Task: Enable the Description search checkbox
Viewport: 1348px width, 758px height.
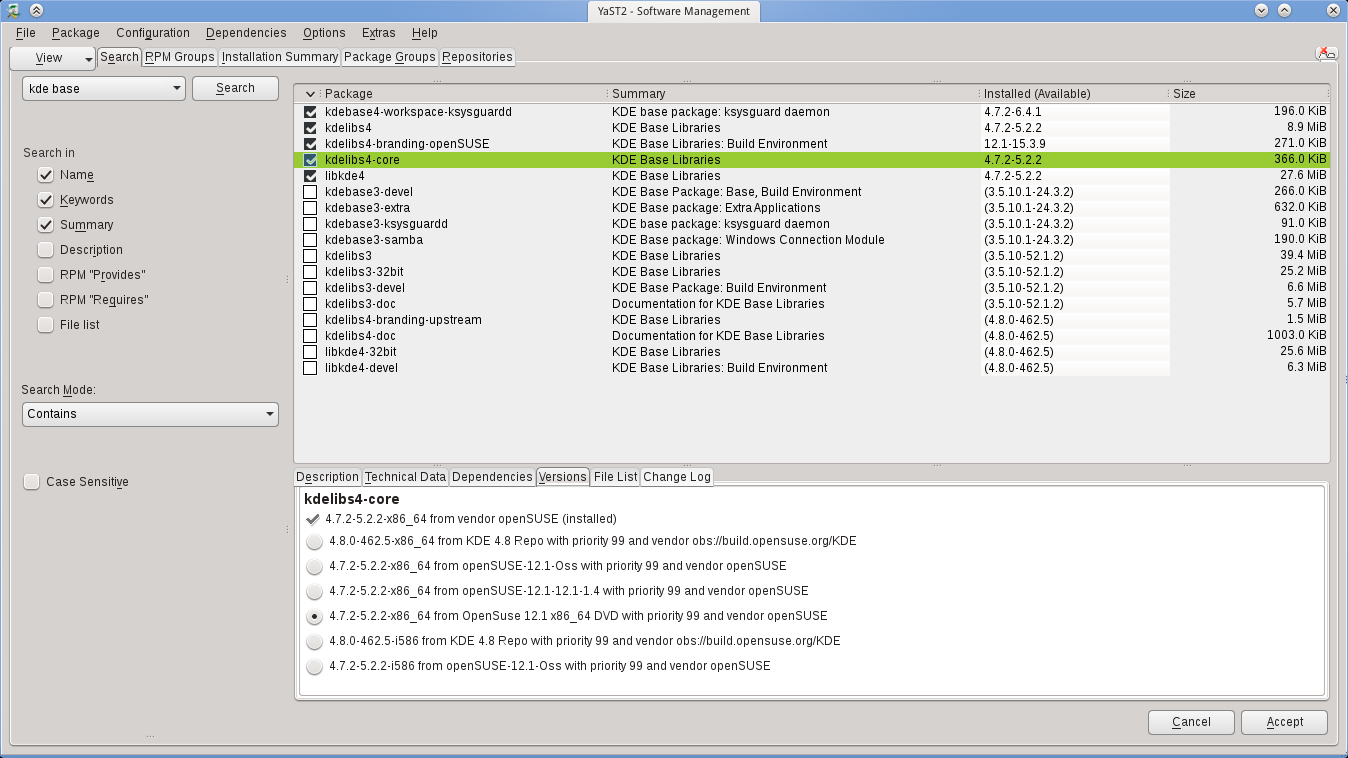Action: pos(46,249)
